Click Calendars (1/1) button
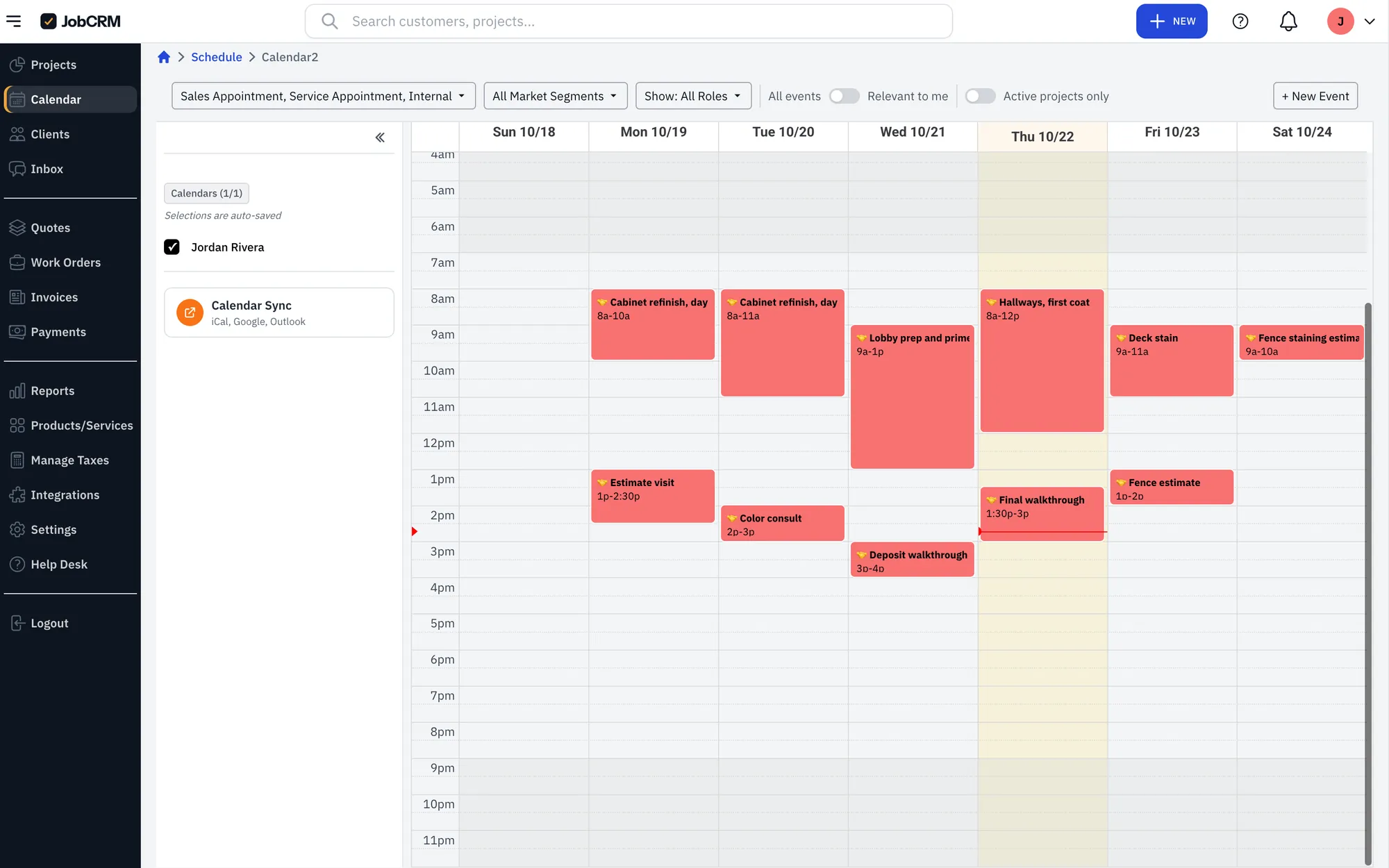Viewport: 1389px width, 868px height. pos(206,193)
